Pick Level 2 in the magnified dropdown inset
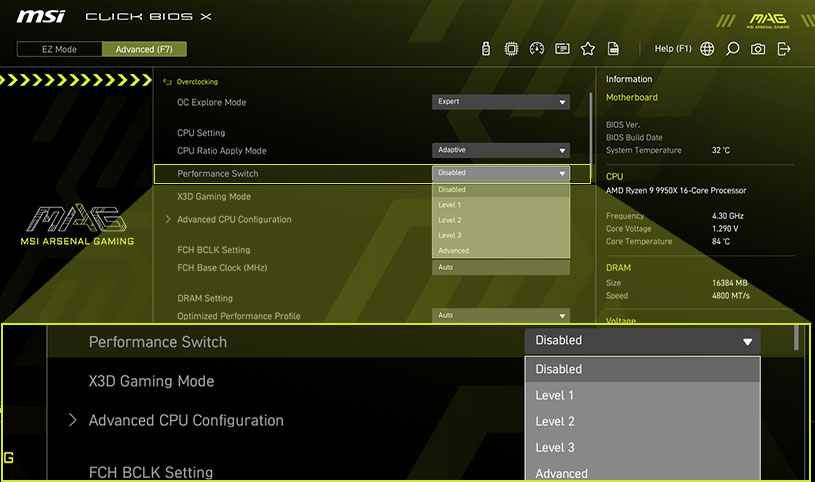The height and width of the screenshot is (482, 815). (555, 421)
